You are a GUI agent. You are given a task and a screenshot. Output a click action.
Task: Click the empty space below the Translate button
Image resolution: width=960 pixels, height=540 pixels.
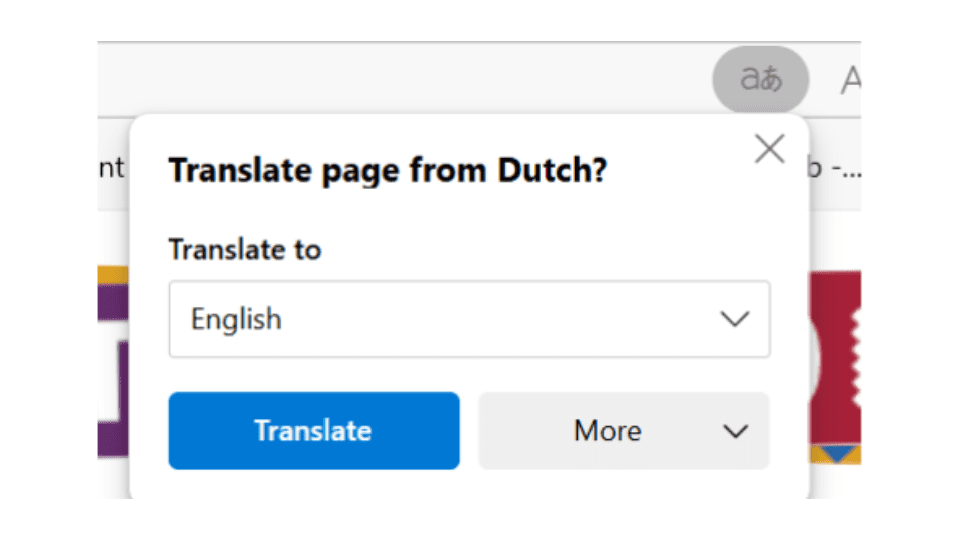(314, 485)
